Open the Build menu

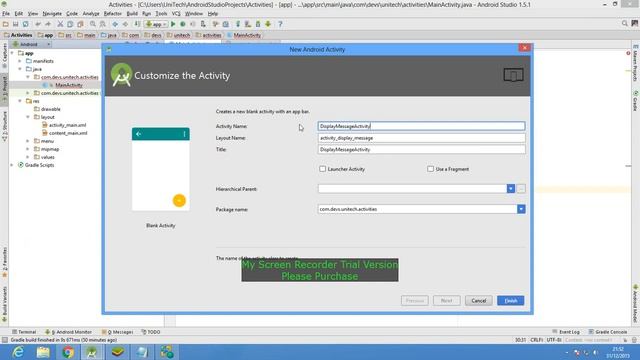132,13
